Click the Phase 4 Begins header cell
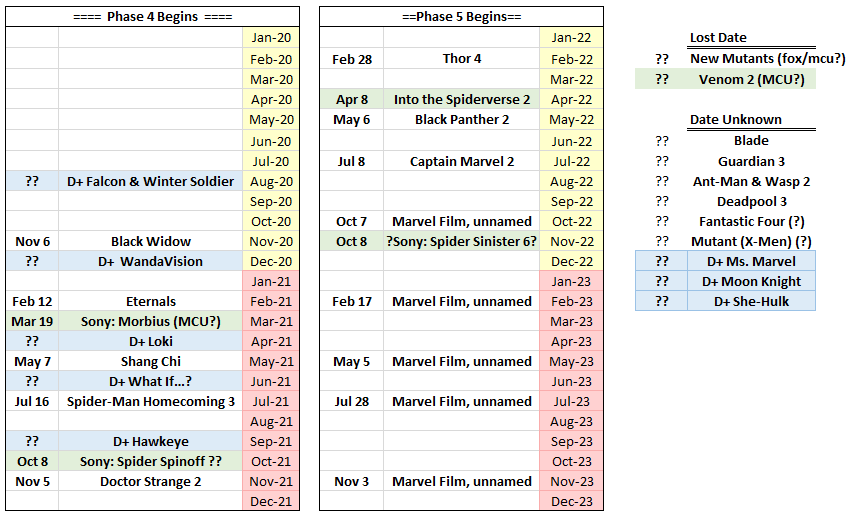Screen dimensions: 850x515 pyautogui.click(x=153, y=17)
